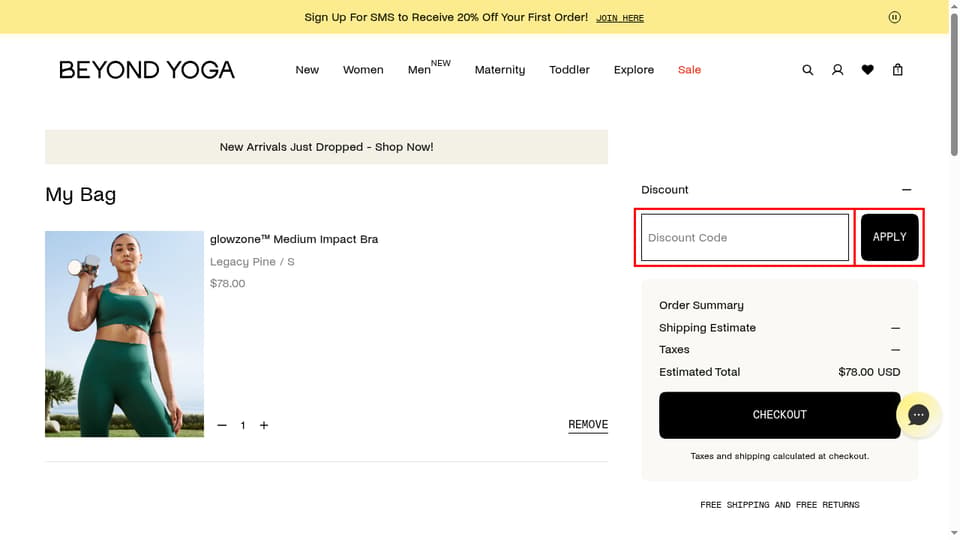
Task: Pause the announcement banner rotation
Action: (894, 17)
